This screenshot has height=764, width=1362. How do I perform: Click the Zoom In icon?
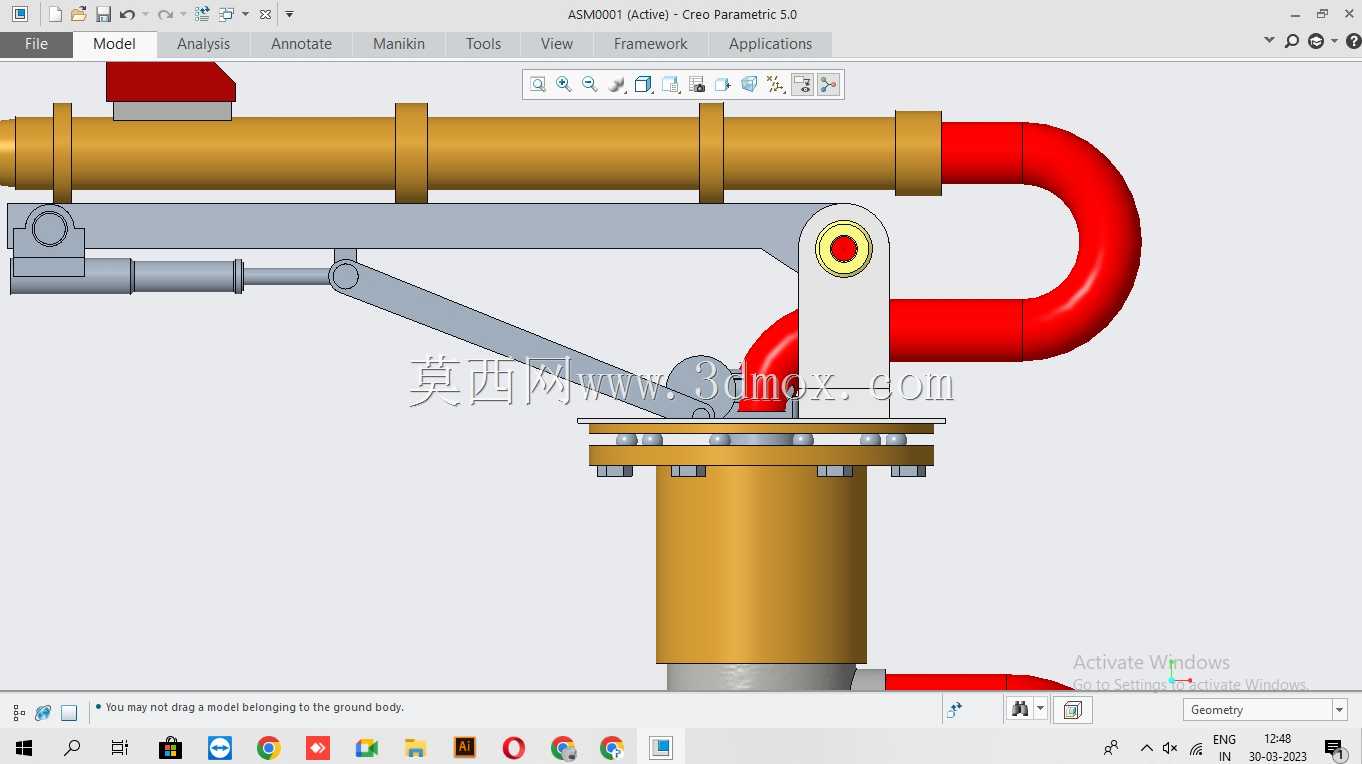click(564, 85)
